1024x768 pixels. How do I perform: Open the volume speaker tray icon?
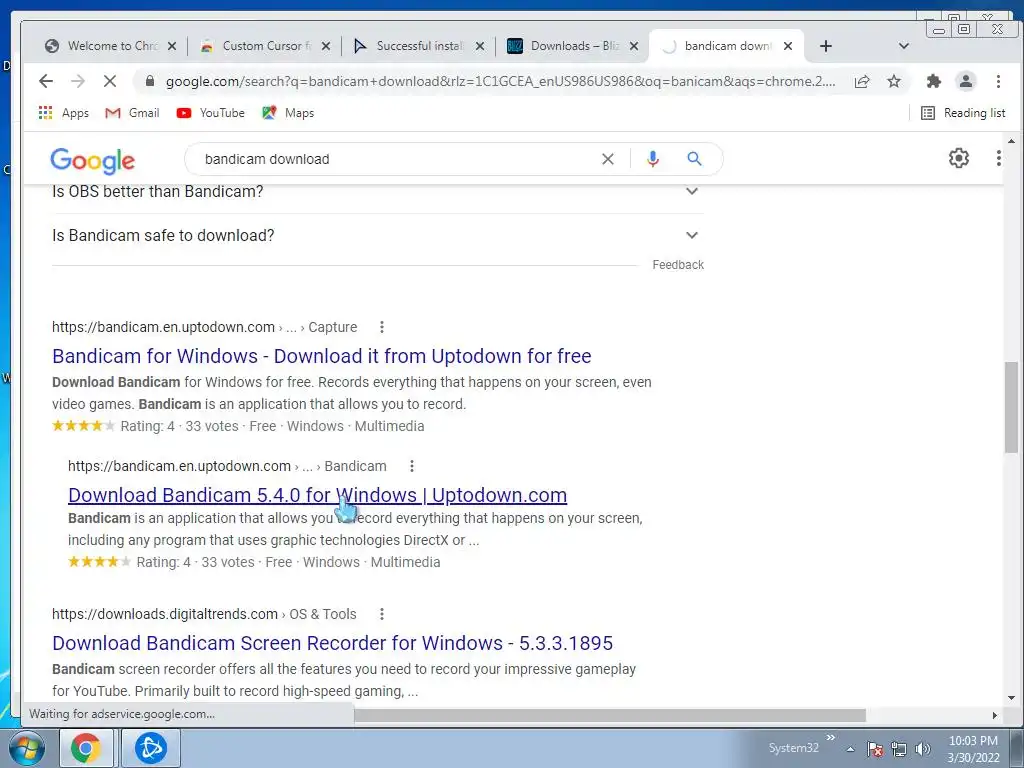(x=922, y=749)
